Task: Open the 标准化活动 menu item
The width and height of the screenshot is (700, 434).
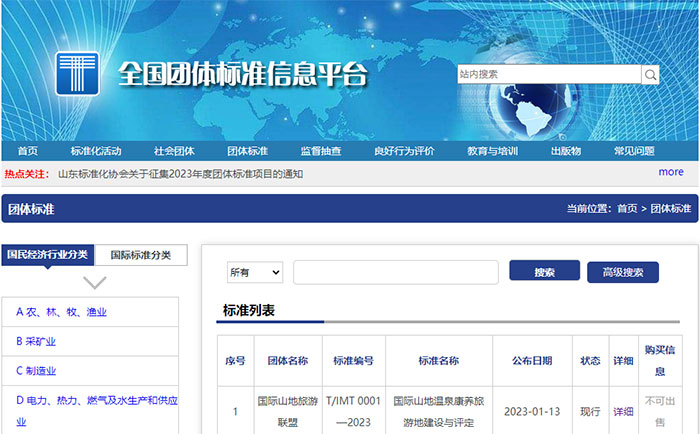Action: 96,151
